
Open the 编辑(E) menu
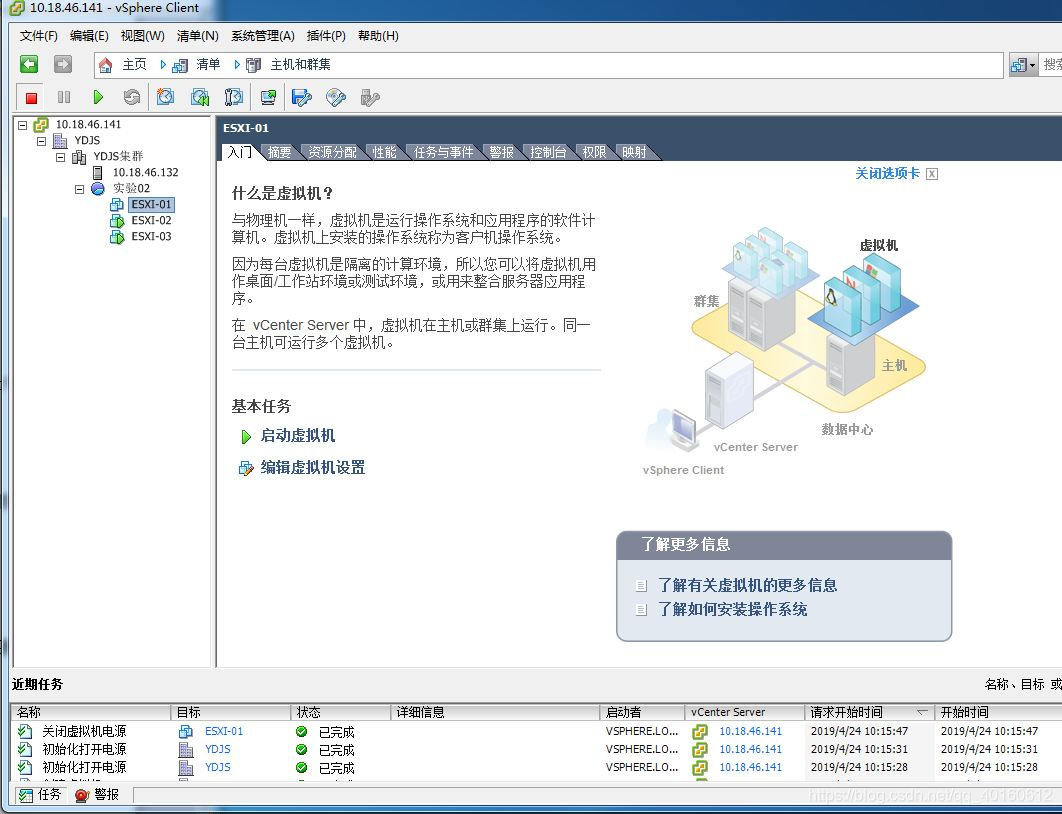pos(89,36)
